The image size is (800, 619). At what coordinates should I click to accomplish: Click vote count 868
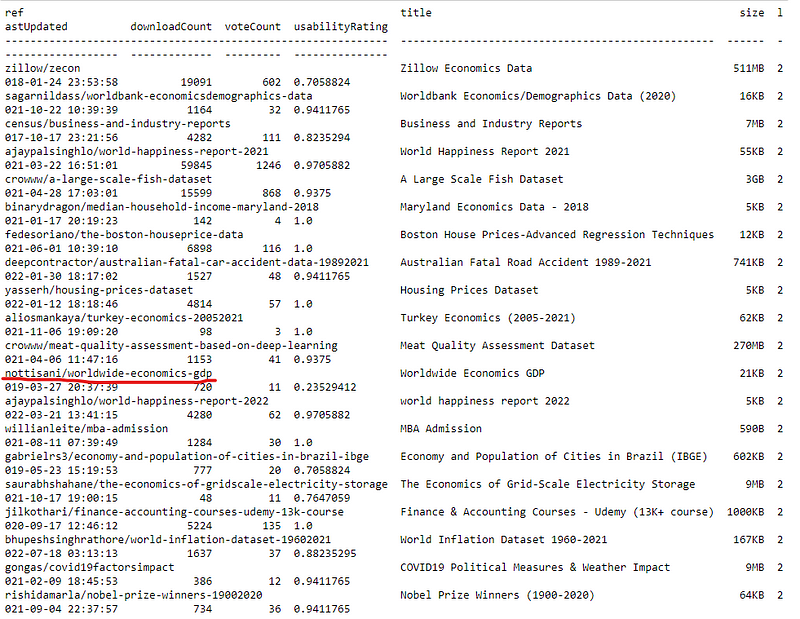coord(271,193)
